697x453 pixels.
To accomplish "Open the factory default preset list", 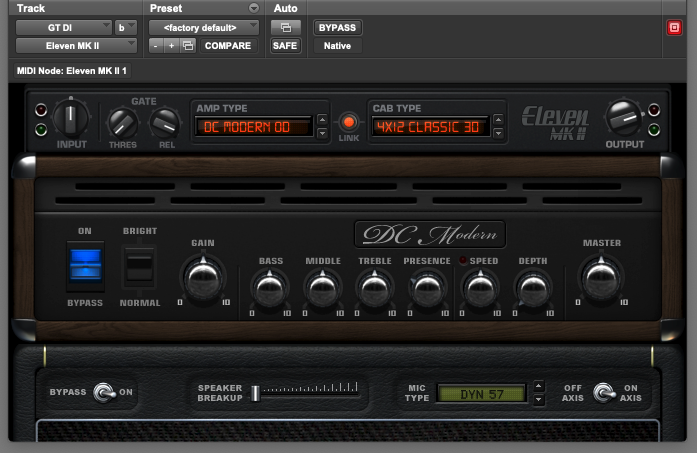I will point(204,28).
